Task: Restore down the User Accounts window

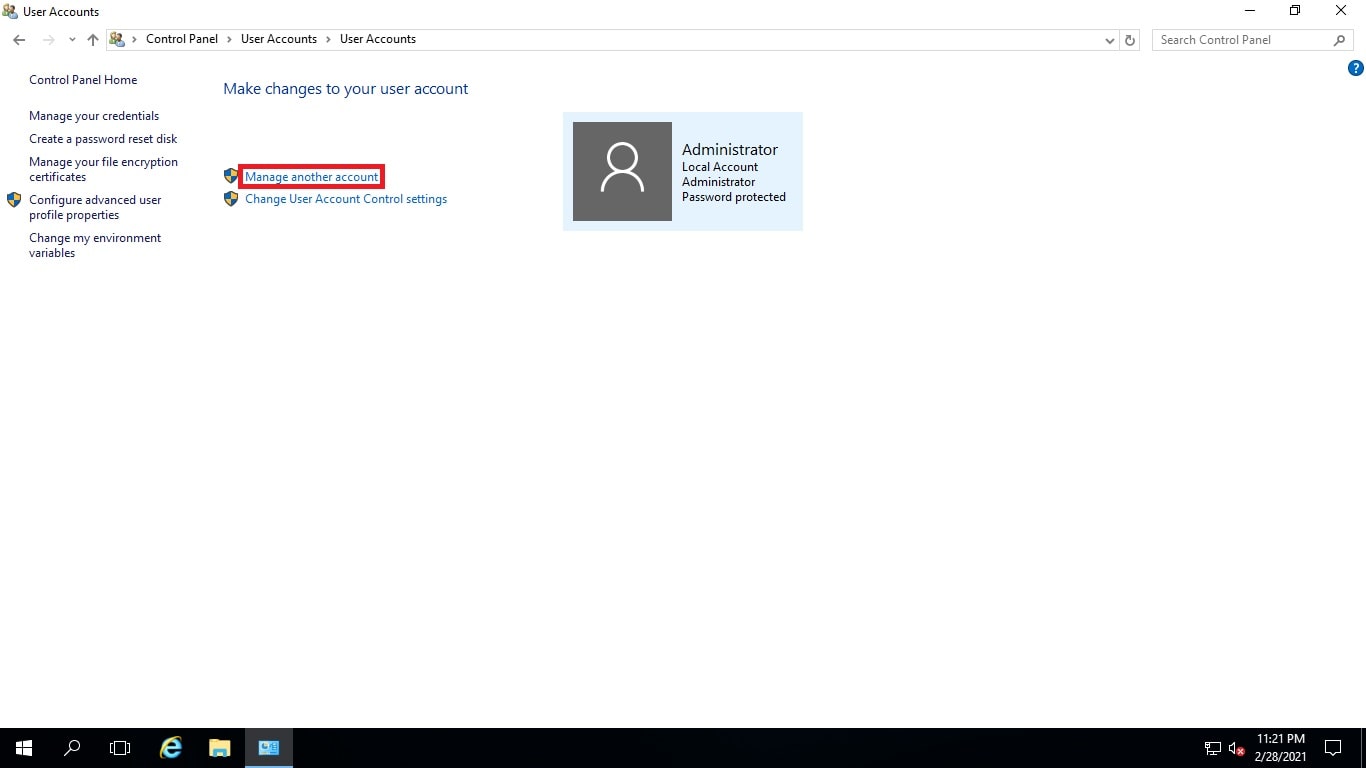Action: [1295, 11]
